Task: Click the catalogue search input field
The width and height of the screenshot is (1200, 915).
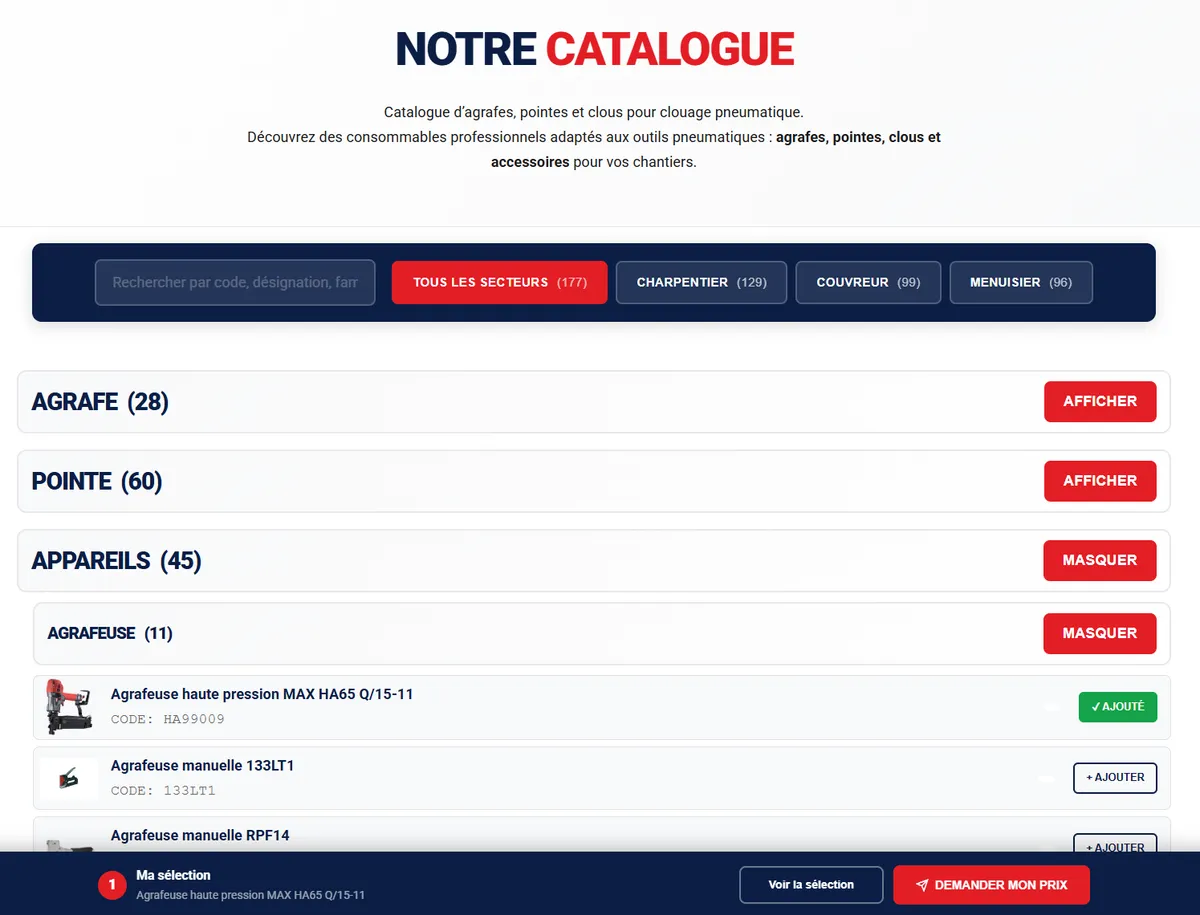Action: click(235, 283)
